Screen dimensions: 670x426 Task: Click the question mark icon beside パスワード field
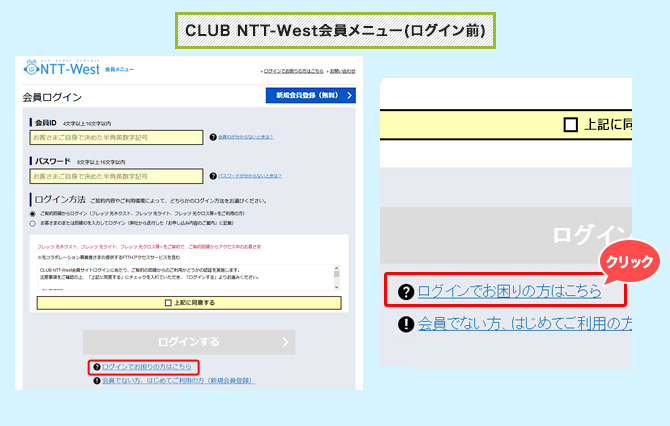pyautogui.click(x=213, y=176)
